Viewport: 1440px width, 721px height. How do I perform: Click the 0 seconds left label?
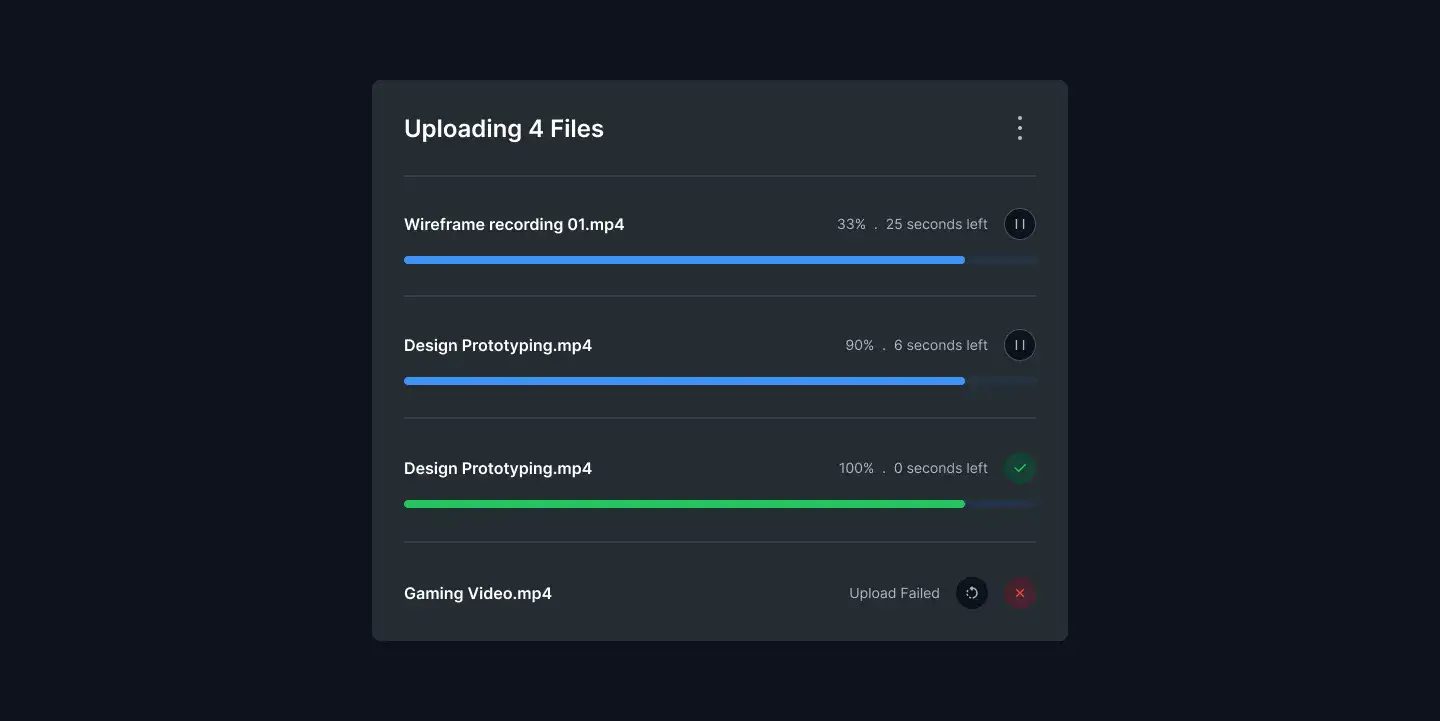(940, 468)
